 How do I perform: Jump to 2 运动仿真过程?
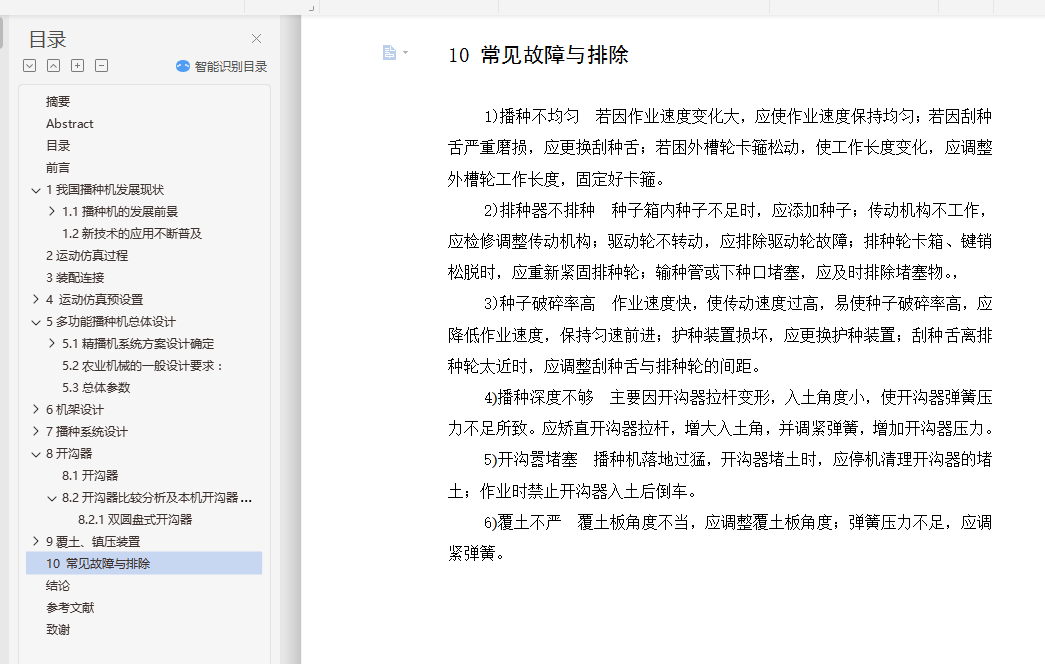tap(87, 255)
